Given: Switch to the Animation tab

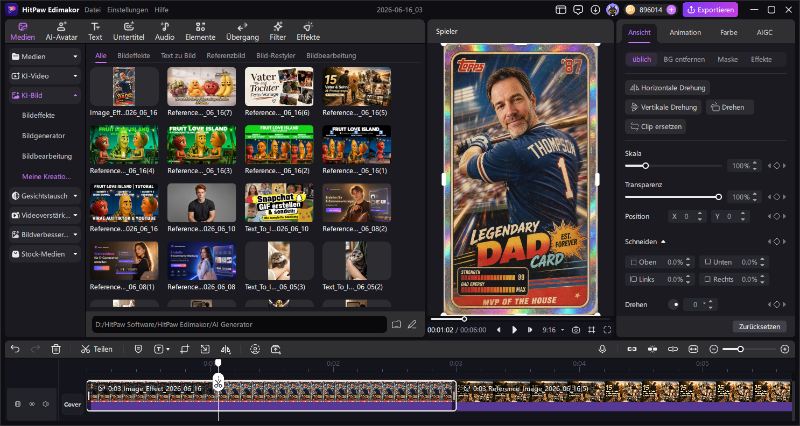Looking at the screenshot, I should click(x=685, y=32).
